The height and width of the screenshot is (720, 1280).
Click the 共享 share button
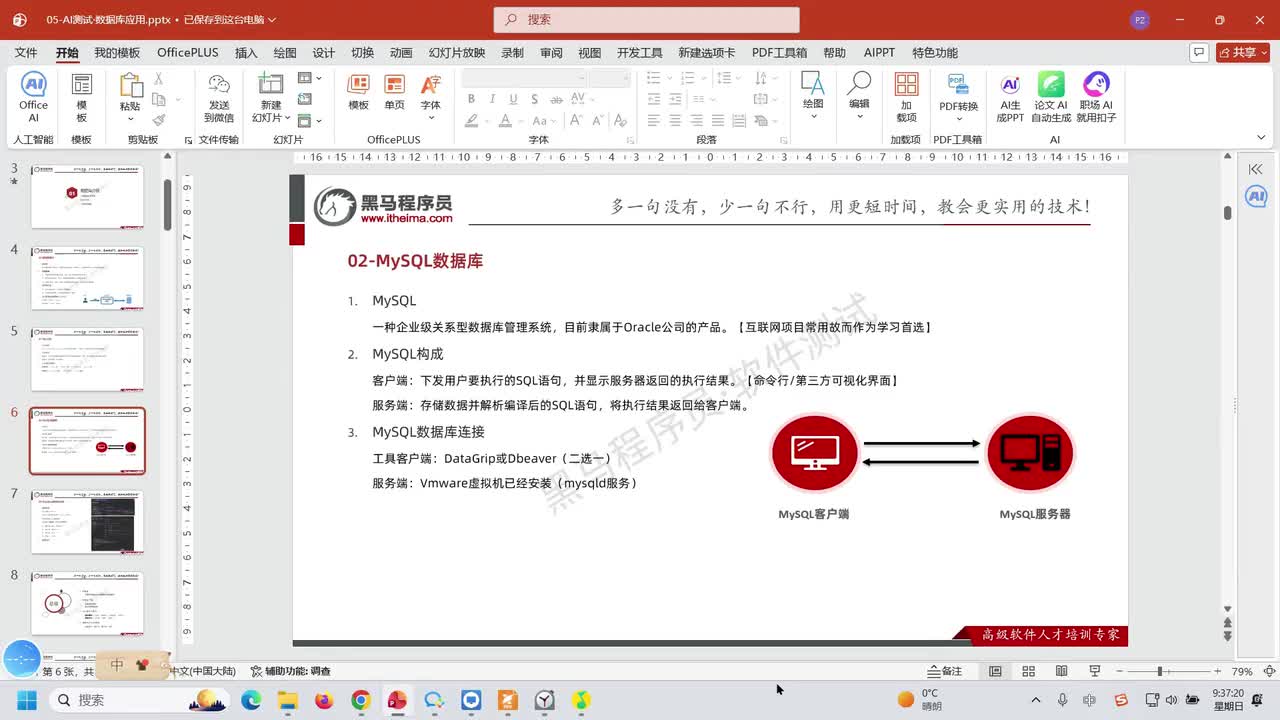[x=1243, y=52]
